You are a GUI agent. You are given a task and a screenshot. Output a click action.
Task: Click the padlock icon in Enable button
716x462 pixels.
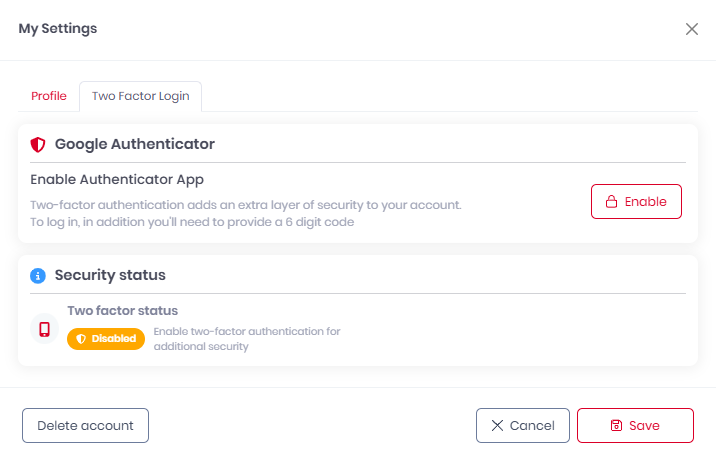[x=611, y=201]
